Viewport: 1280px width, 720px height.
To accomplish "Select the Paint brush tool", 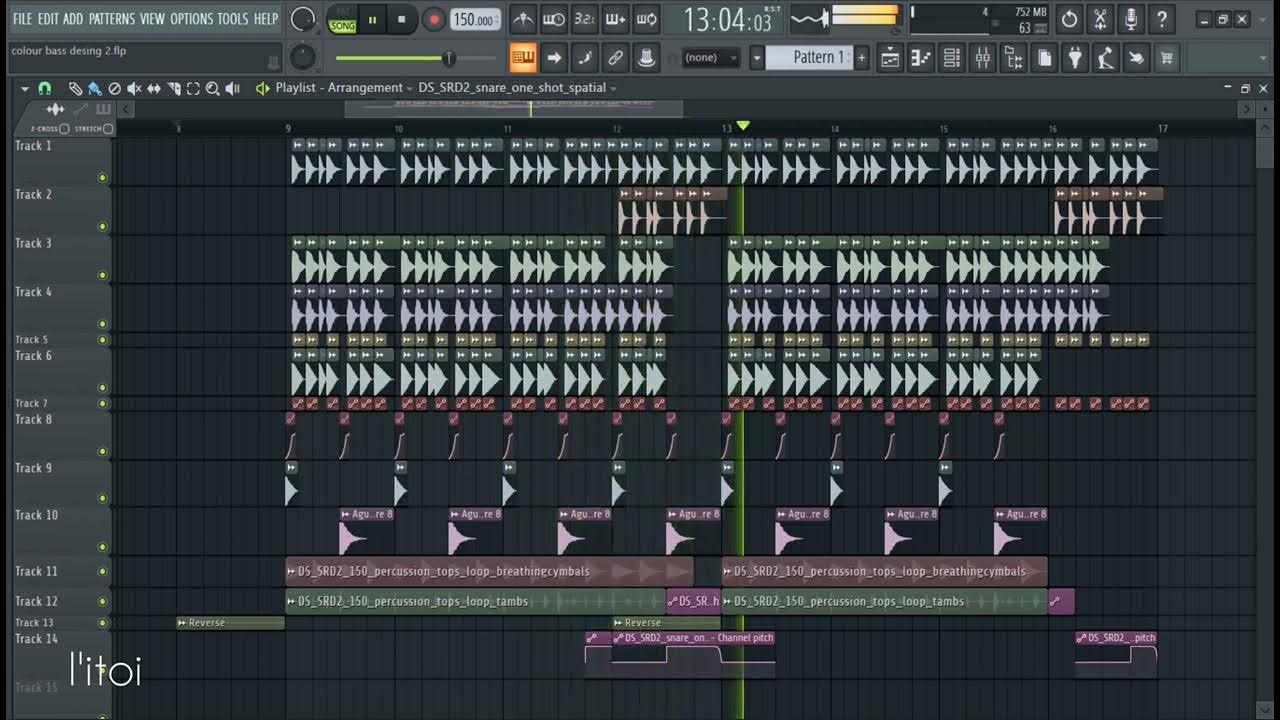I will [94, 88].
